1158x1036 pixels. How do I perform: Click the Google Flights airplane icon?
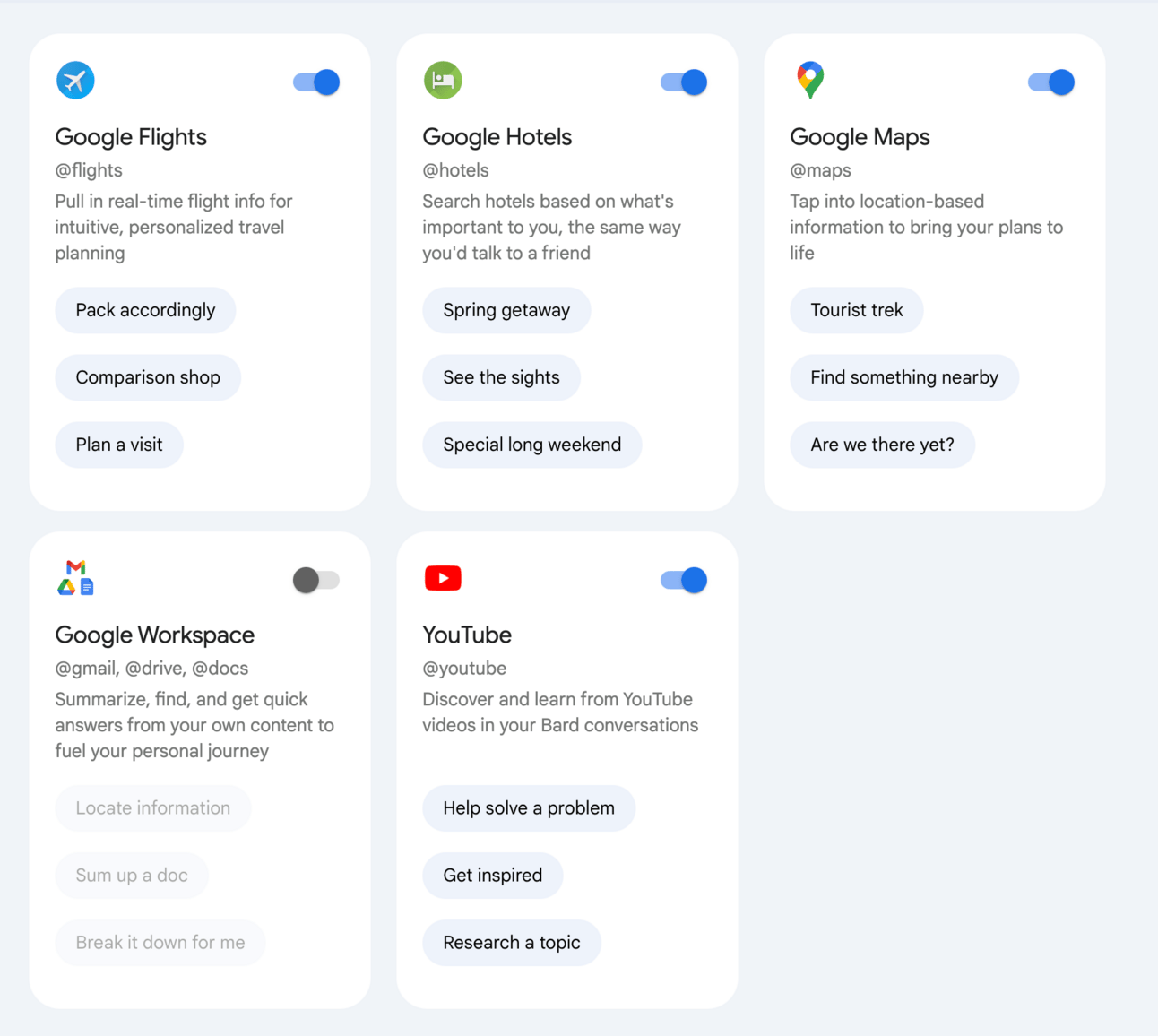pyautogui.click(x=75, y=81)
